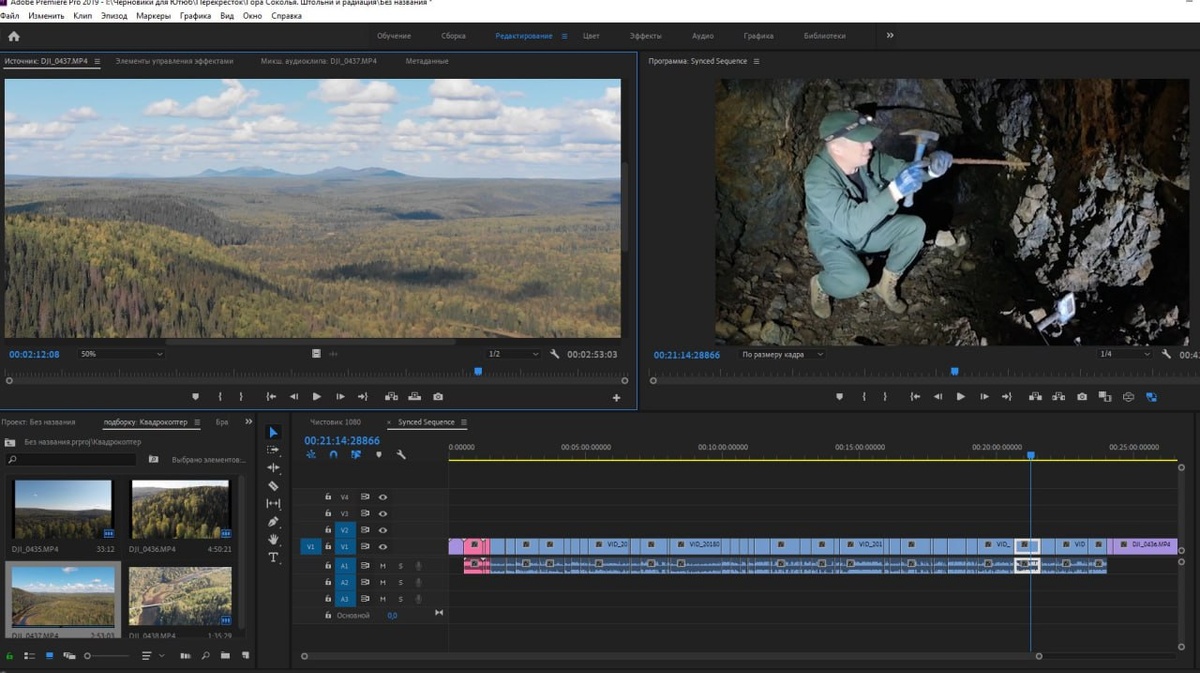1200x673 pixels.
Task: Select the Razor tool in tools panel
Action: coord(274,486)
